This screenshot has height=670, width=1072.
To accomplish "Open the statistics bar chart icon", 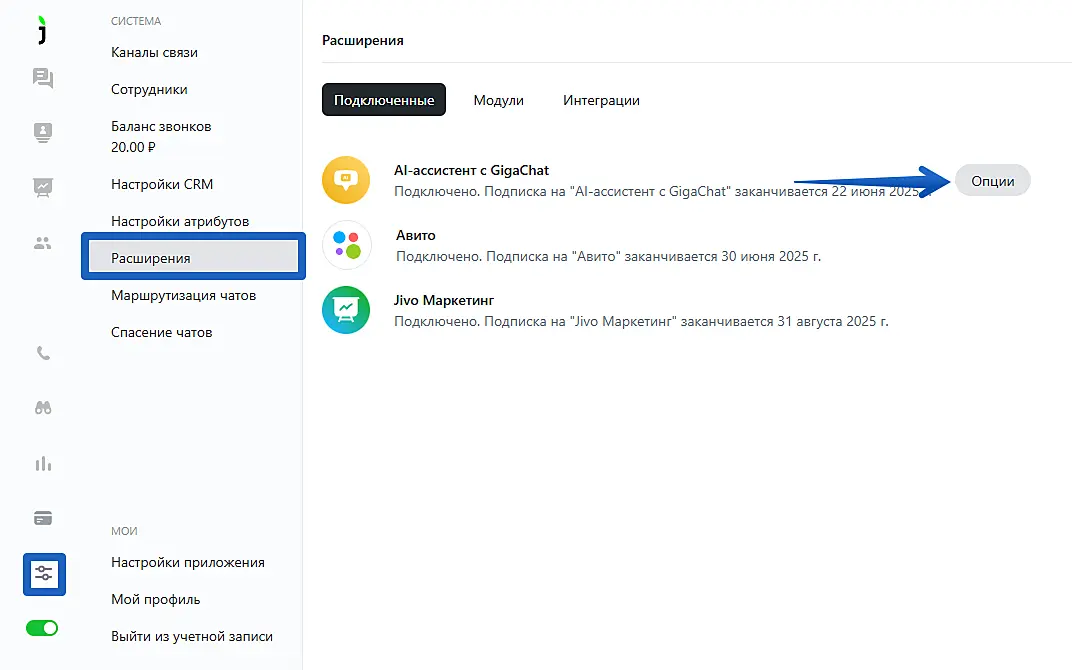I will (43, 464).
